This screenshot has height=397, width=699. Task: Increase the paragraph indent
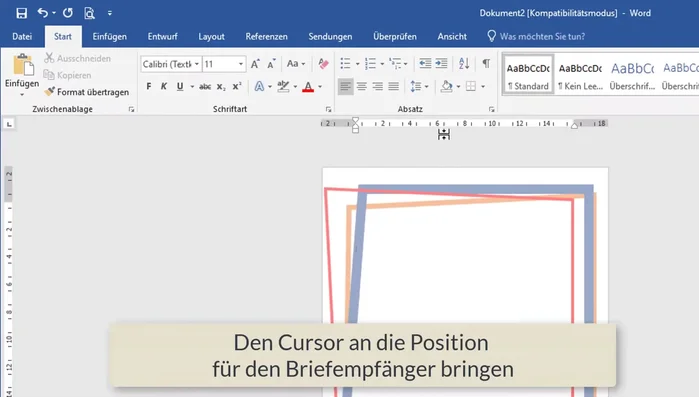441,64
